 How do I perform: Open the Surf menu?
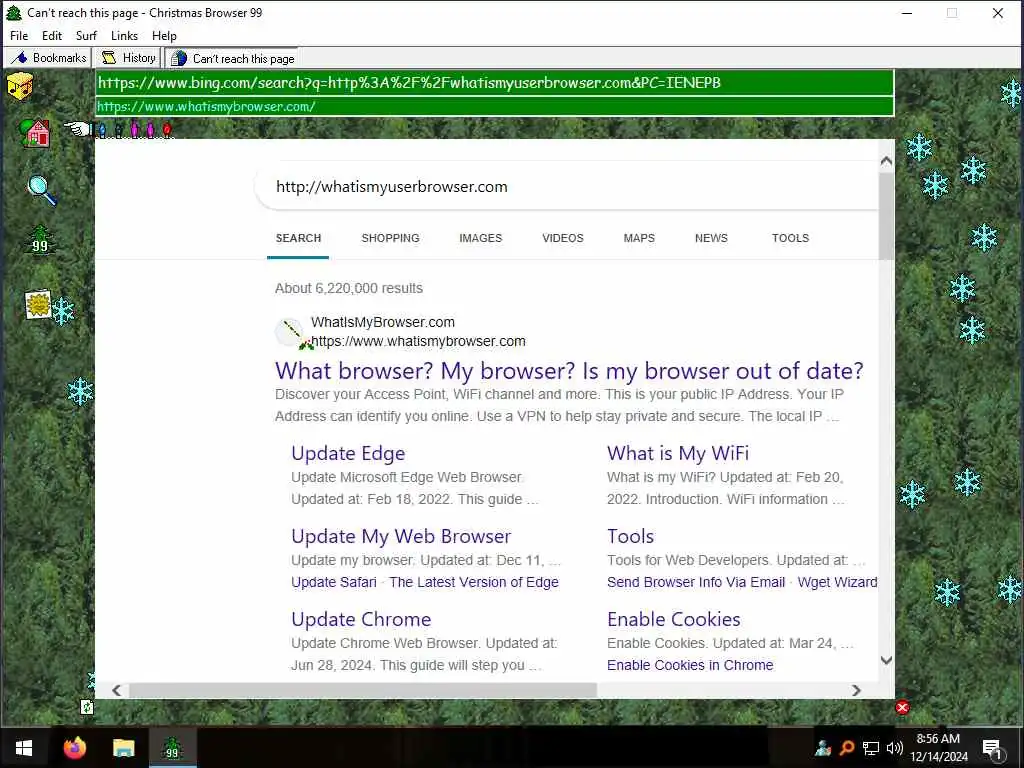click(x=86, y=36)
